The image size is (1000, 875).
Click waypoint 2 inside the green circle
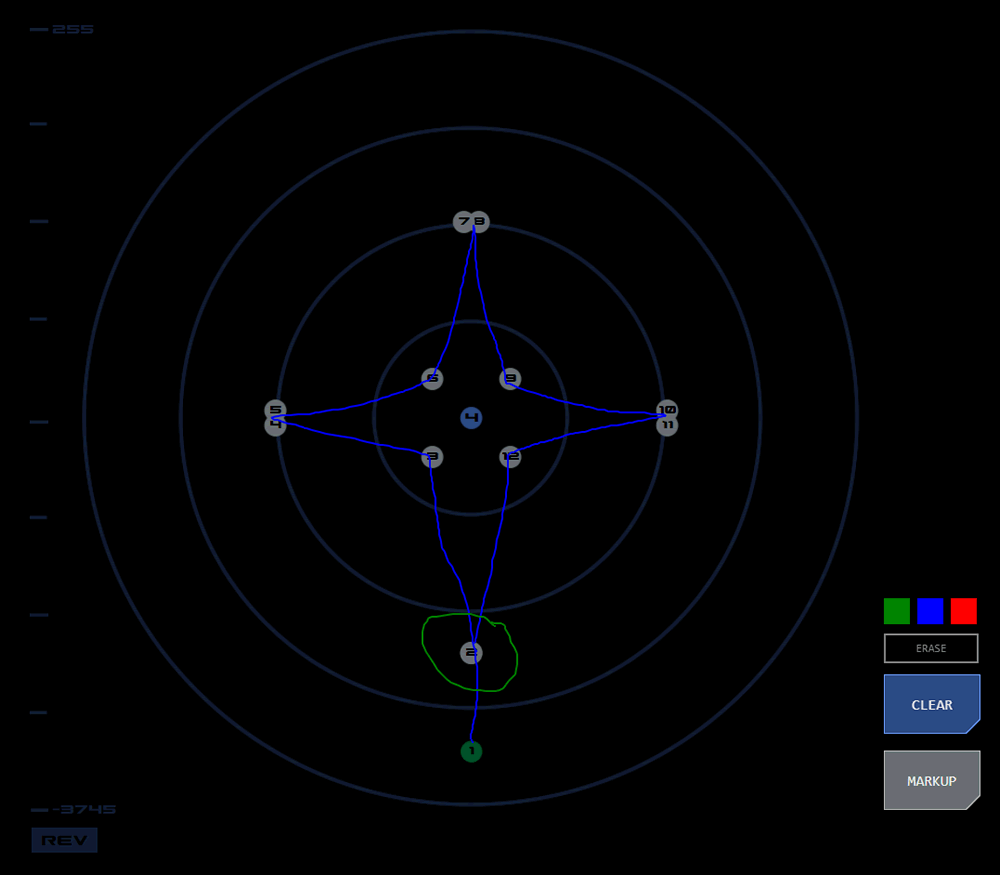471,652
